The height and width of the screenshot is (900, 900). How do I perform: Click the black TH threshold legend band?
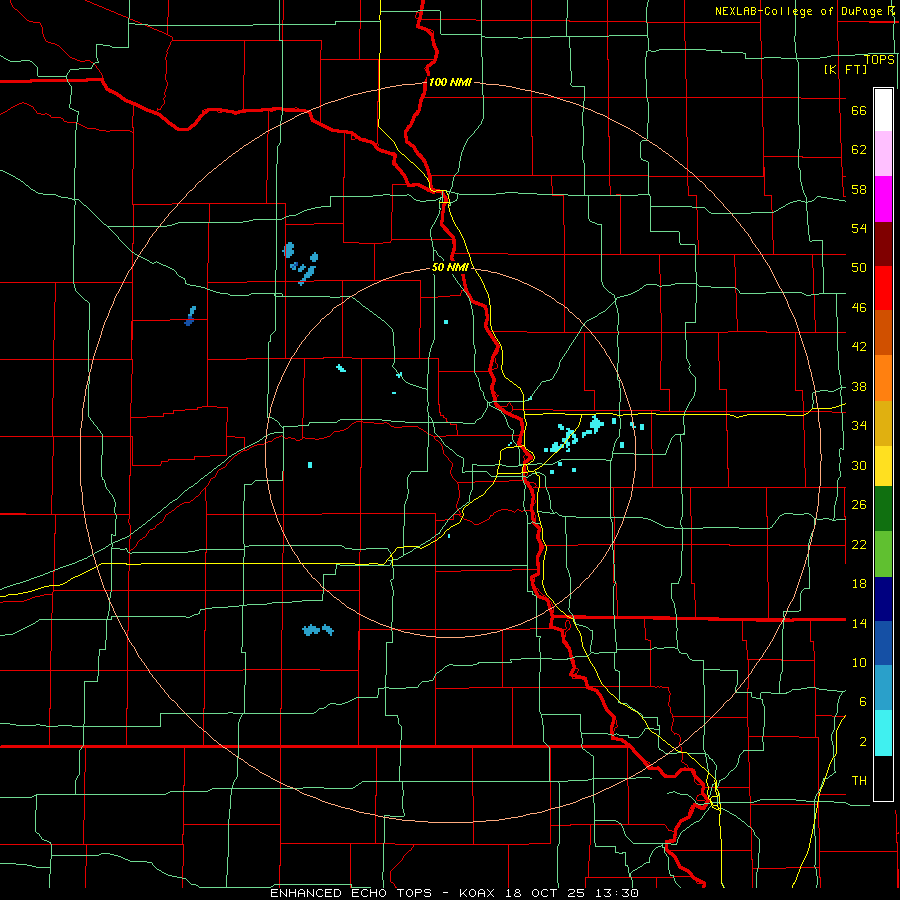(x=883, y=778)
